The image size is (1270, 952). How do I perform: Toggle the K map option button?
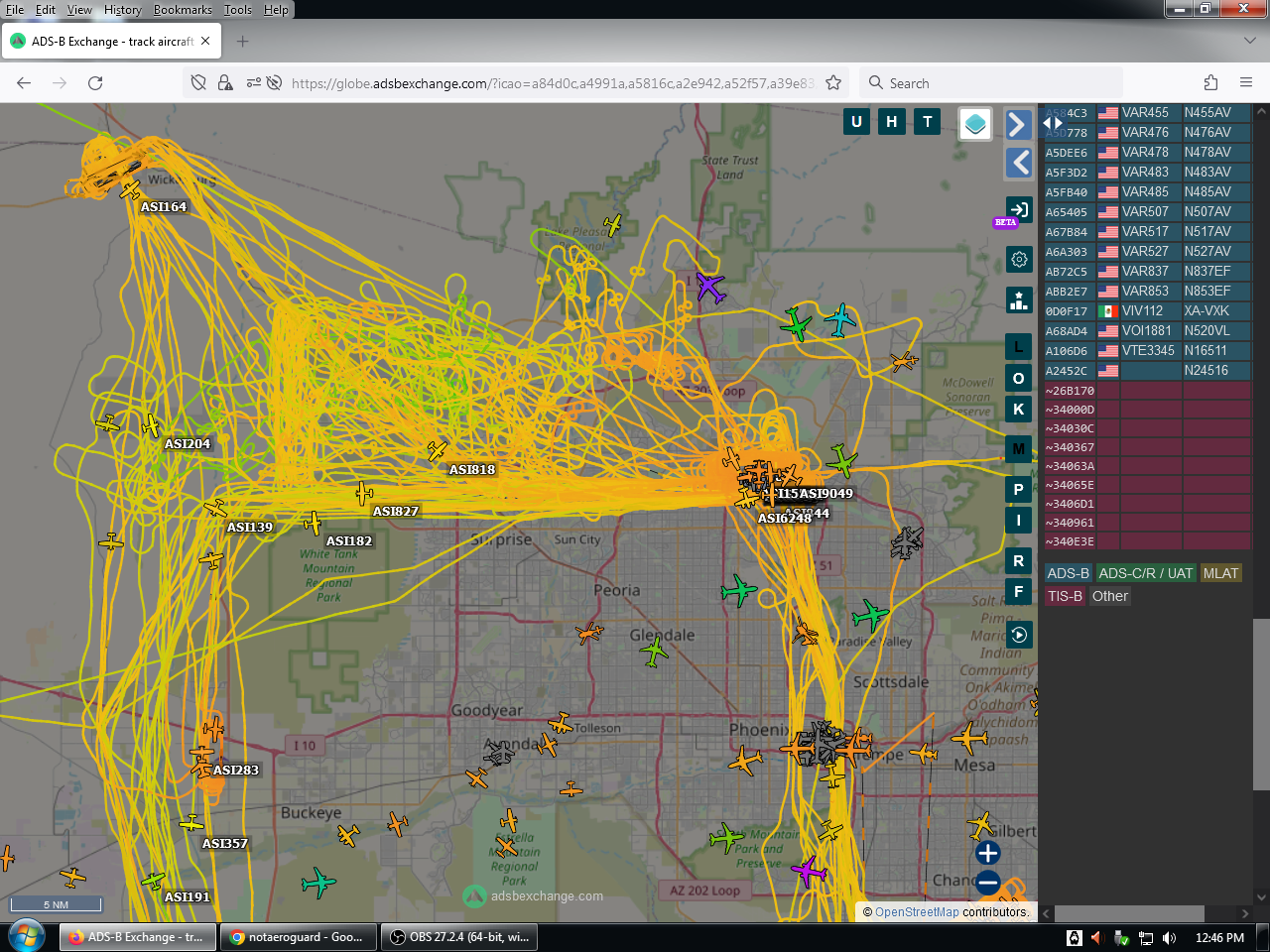(x=1019, y=409)
